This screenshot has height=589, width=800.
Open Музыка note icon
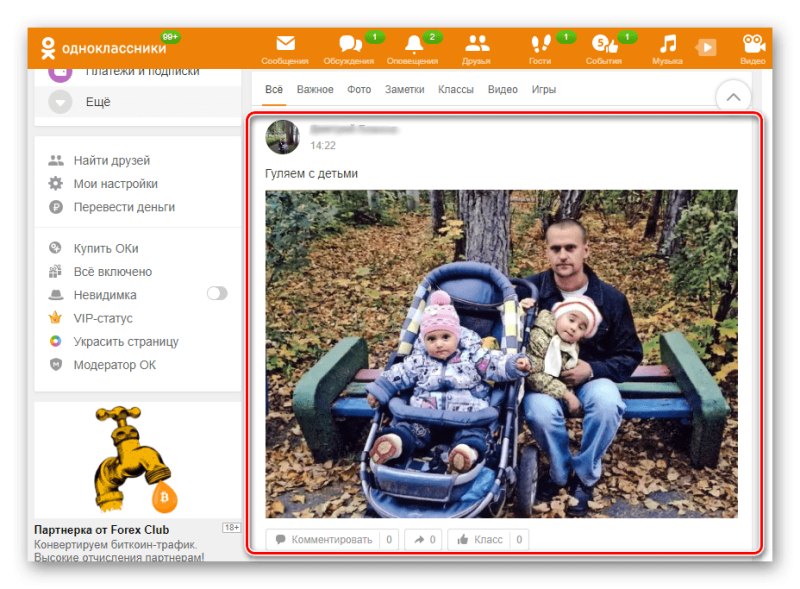668,44
